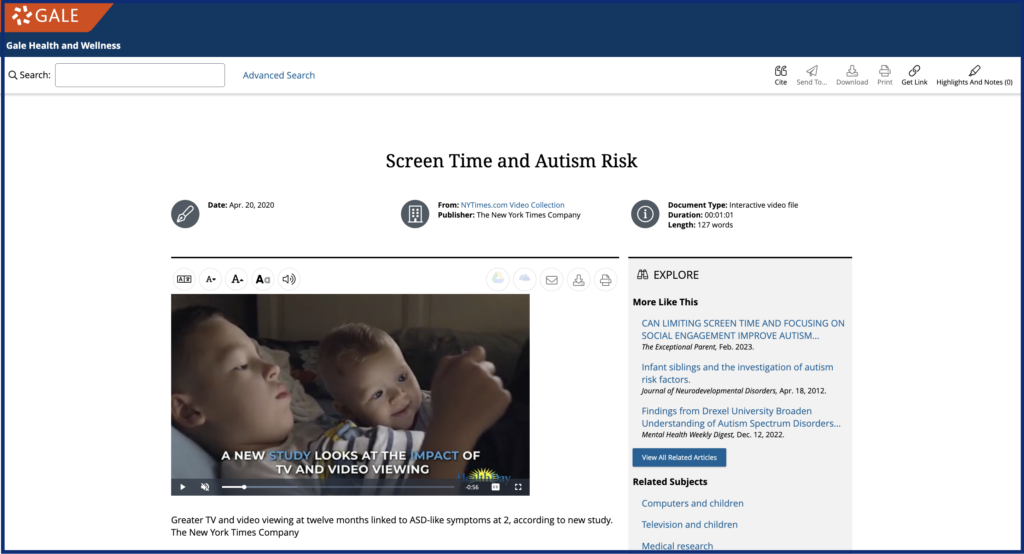Decrease font size dropdown button
The image size is (1024, 554).
211,280
